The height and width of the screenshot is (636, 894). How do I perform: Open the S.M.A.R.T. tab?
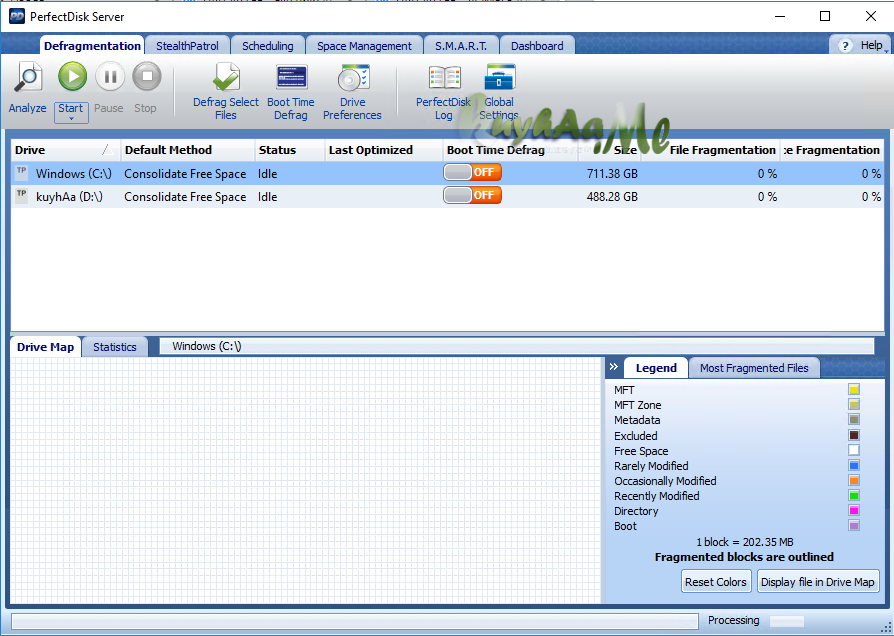461,46
